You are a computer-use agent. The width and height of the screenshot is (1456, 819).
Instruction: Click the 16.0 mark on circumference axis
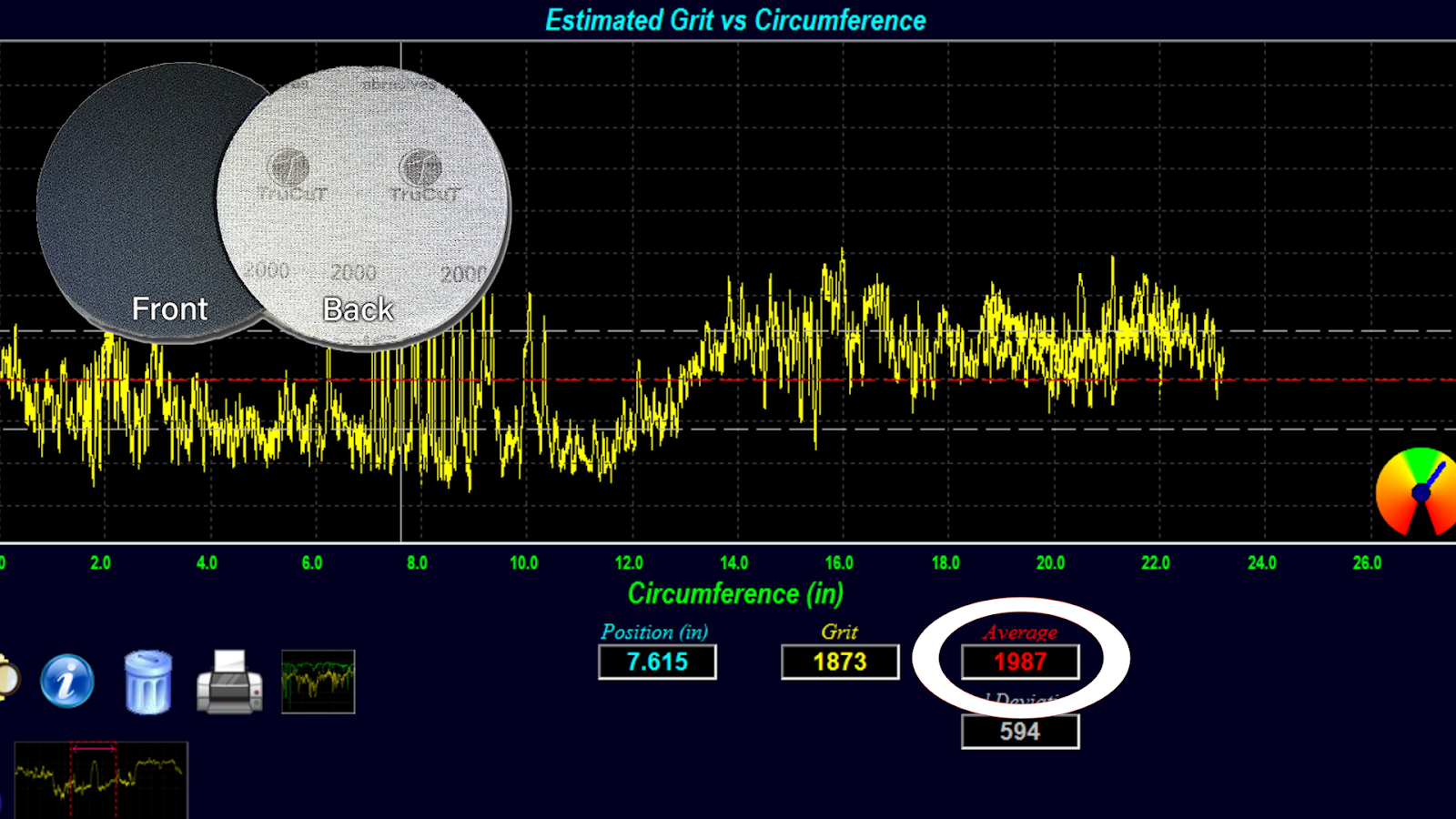[x=839, y=563]
